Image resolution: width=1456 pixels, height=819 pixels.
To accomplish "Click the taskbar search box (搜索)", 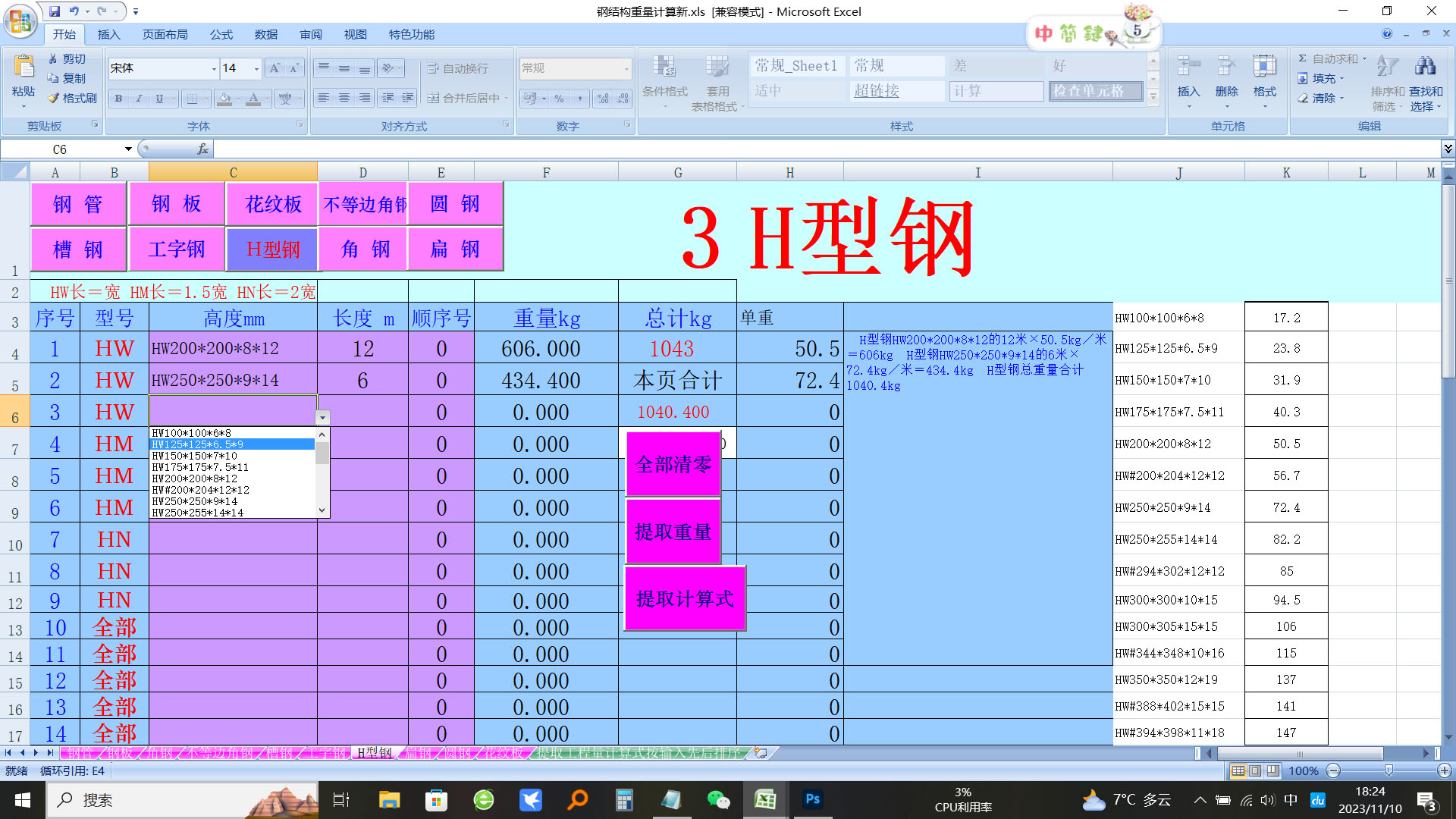I will click(182, 800).
